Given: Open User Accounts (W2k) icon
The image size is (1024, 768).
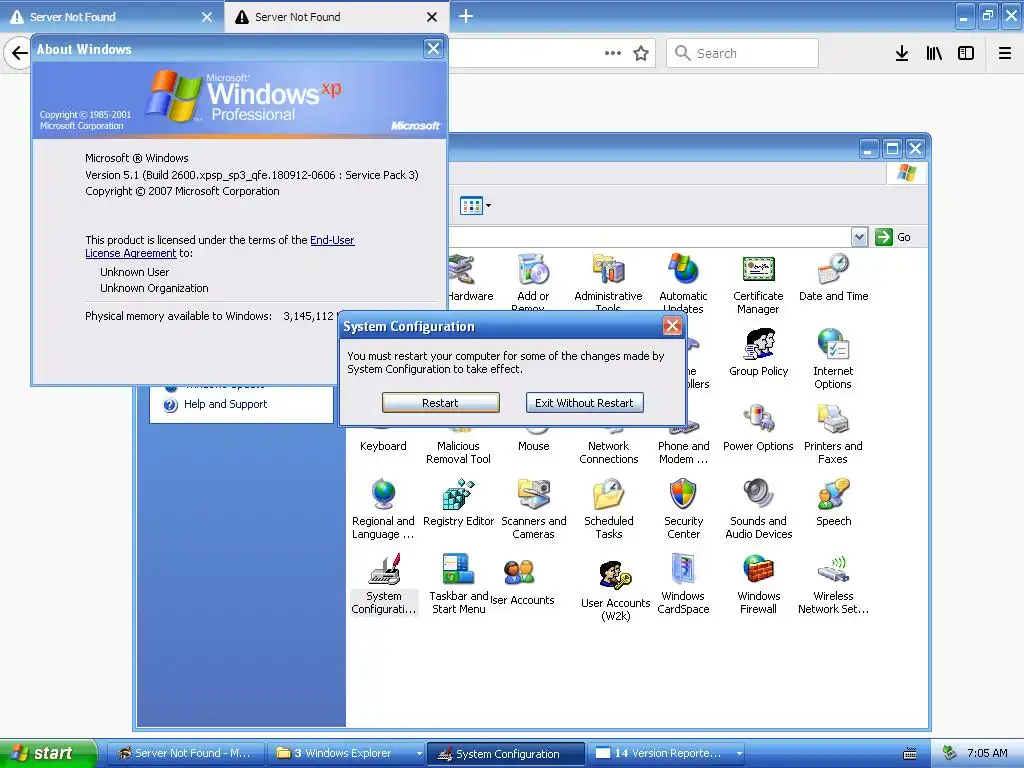Looking at the screenshot, I should point(615,591).
